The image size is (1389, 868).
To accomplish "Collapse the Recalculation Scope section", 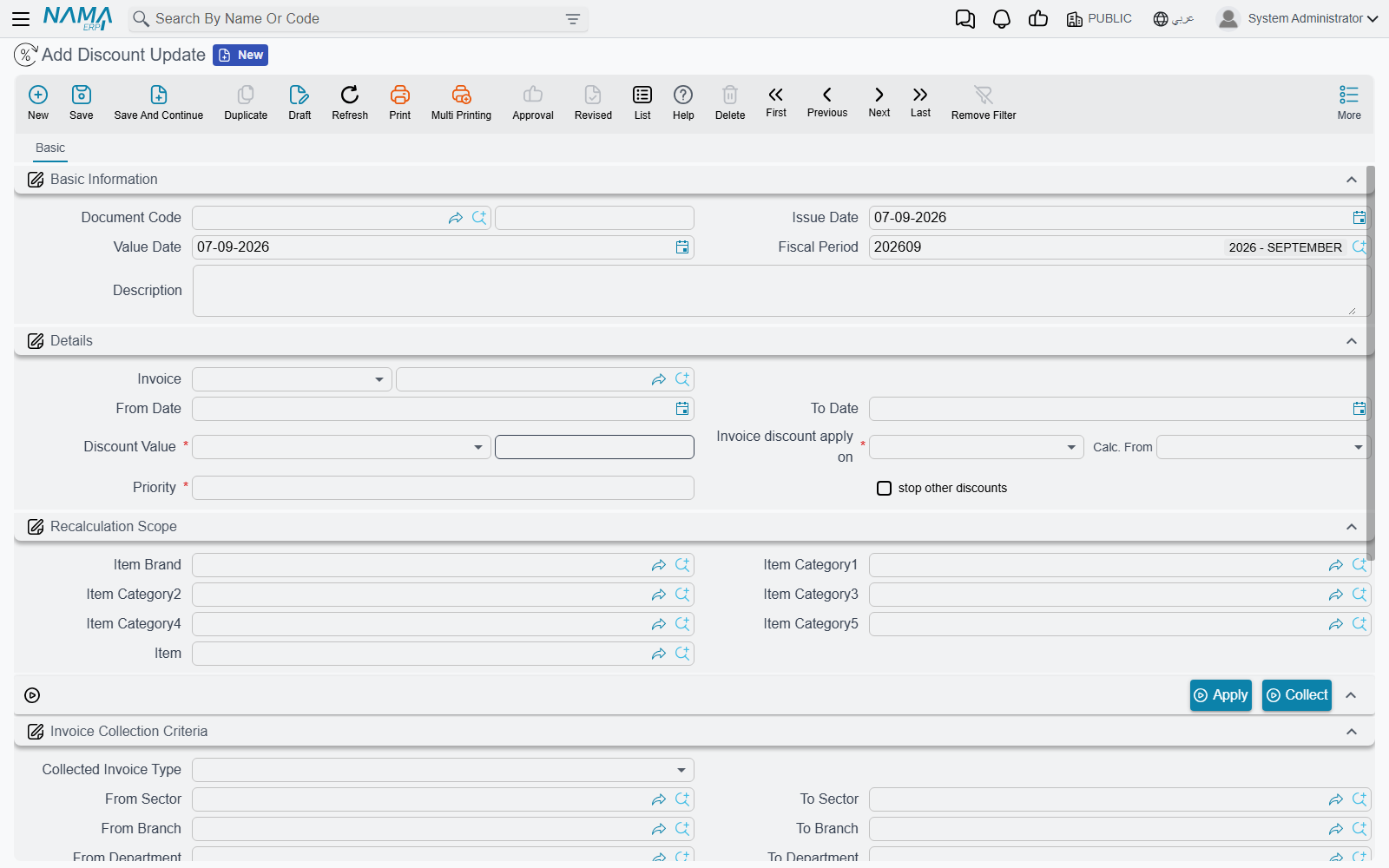I will pyautogui.click(x=1352, y=527).
